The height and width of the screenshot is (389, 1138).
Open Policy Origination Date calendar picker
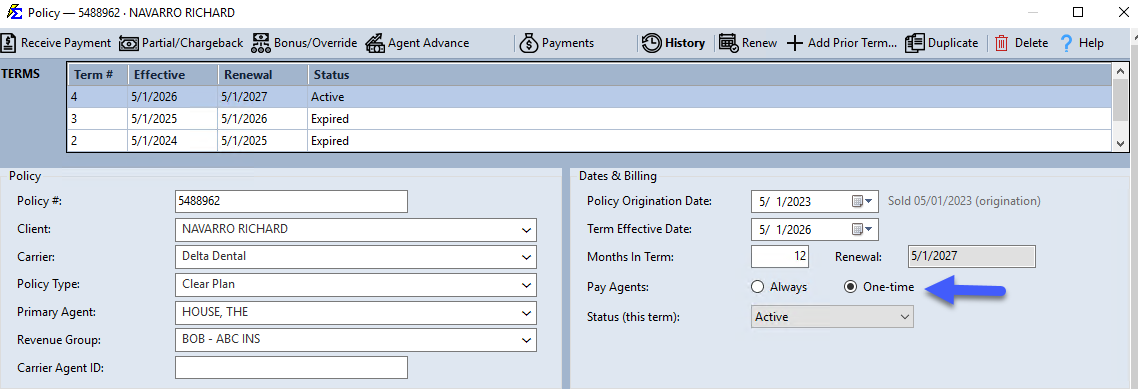(x=861, y=201)
